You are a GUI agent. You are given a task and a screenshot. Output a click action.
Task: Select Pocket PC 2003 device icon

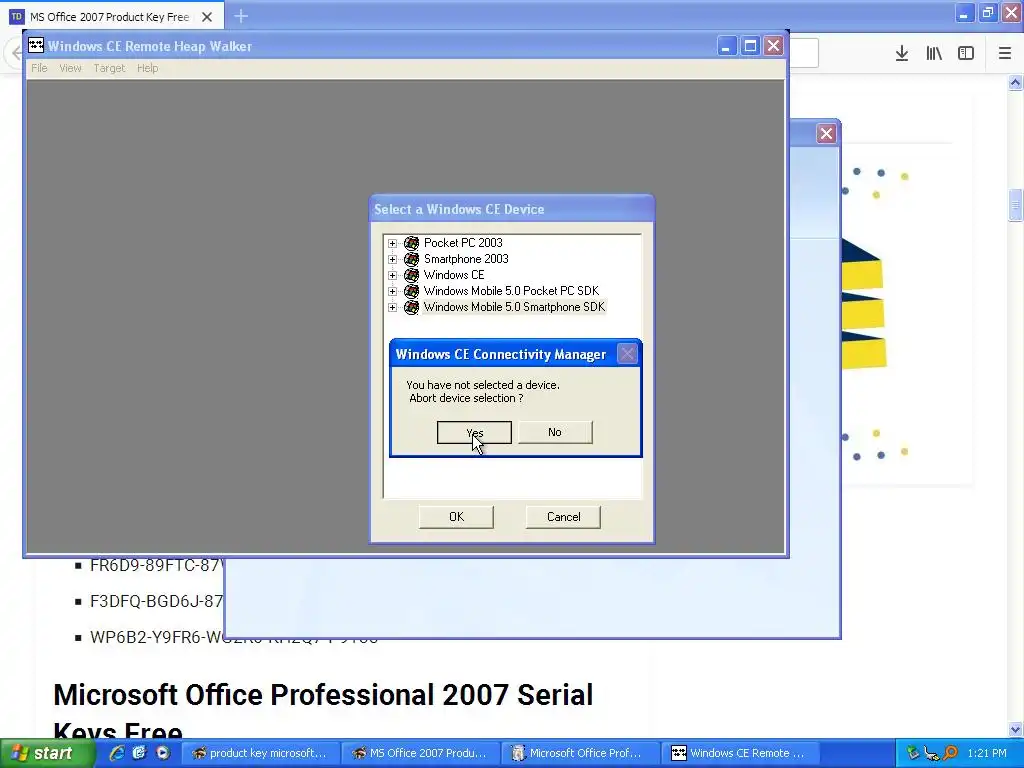[x=411, y=243]
